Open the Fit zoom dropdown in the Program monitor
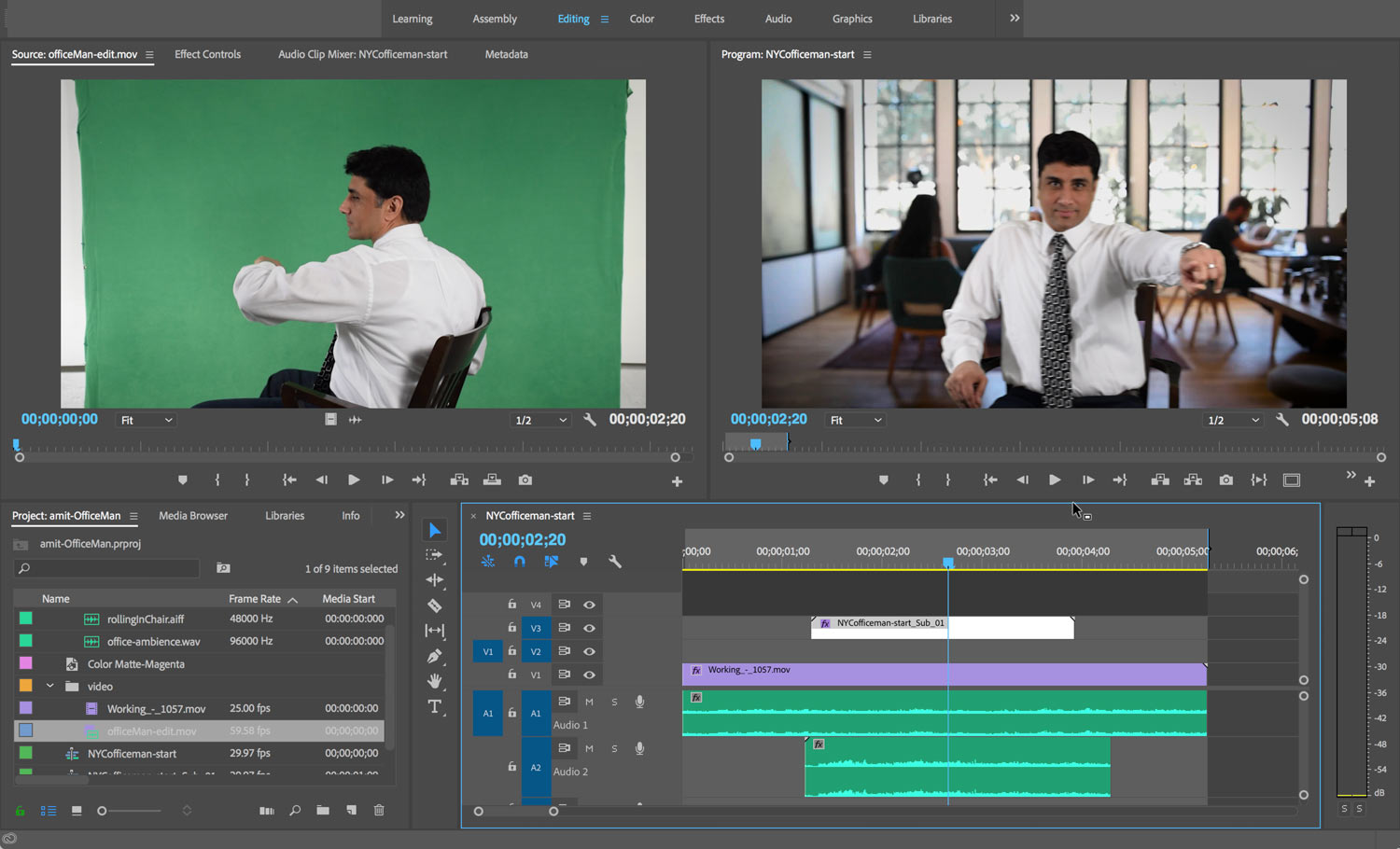Viewport: 1400px width, 849px height. pos(853,419)
